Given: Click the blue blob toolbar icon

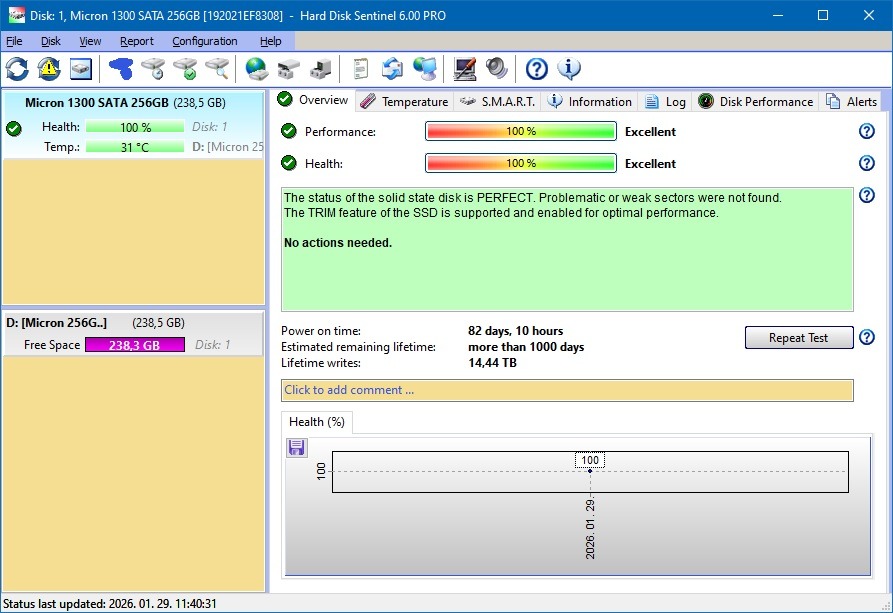Looking at the screenshot, I should click(121, 69).
